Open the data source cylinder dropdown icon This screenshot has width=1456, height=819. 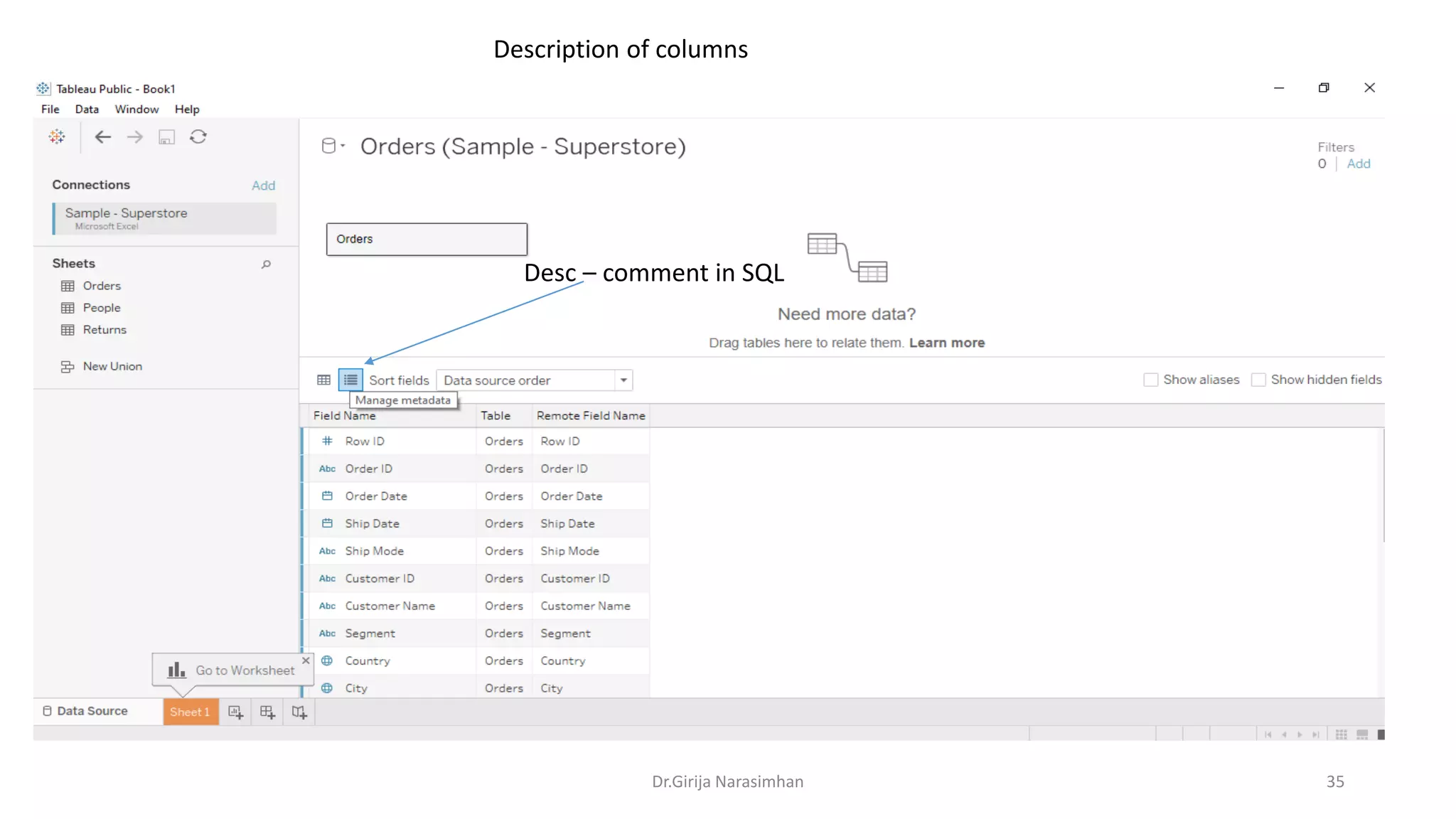pyautogui.click(x=332, y=146)
